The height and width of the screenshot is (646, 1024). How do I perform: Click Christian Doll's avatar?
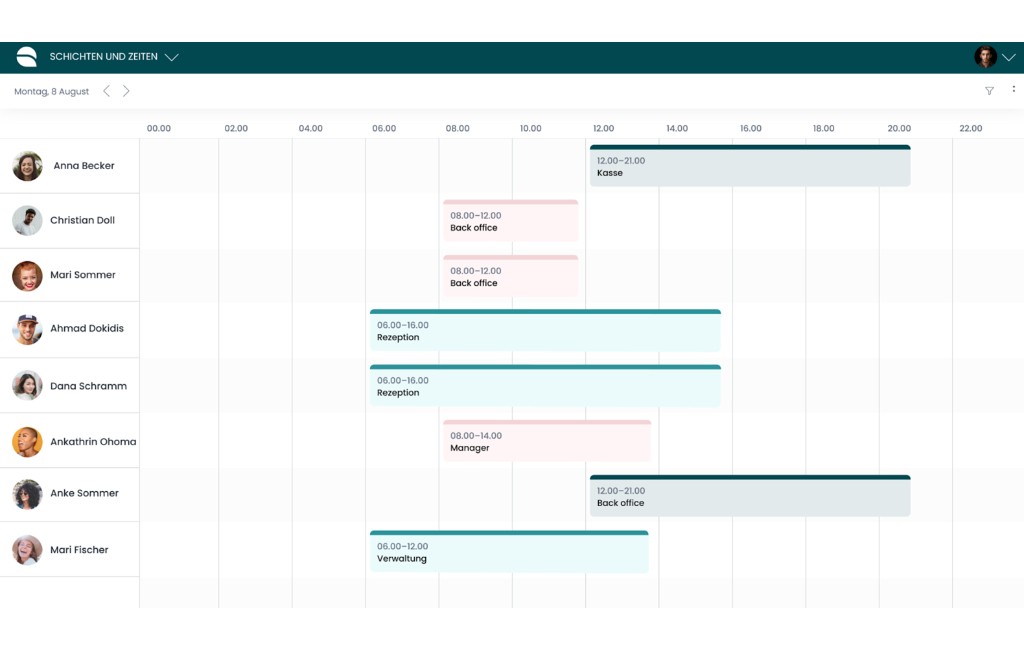27,221
